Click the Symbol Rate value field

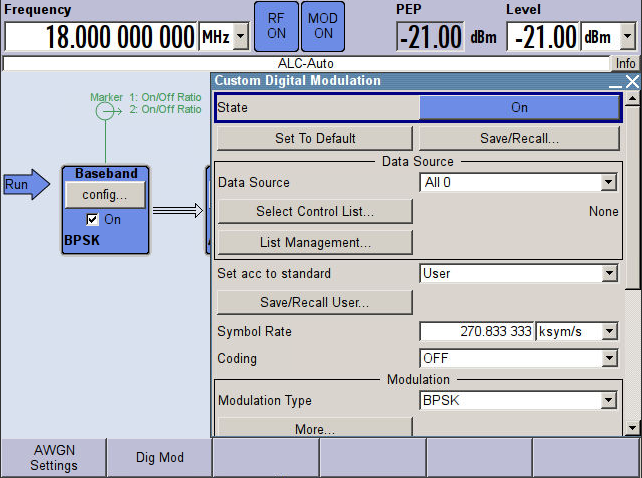coord(477,332)
